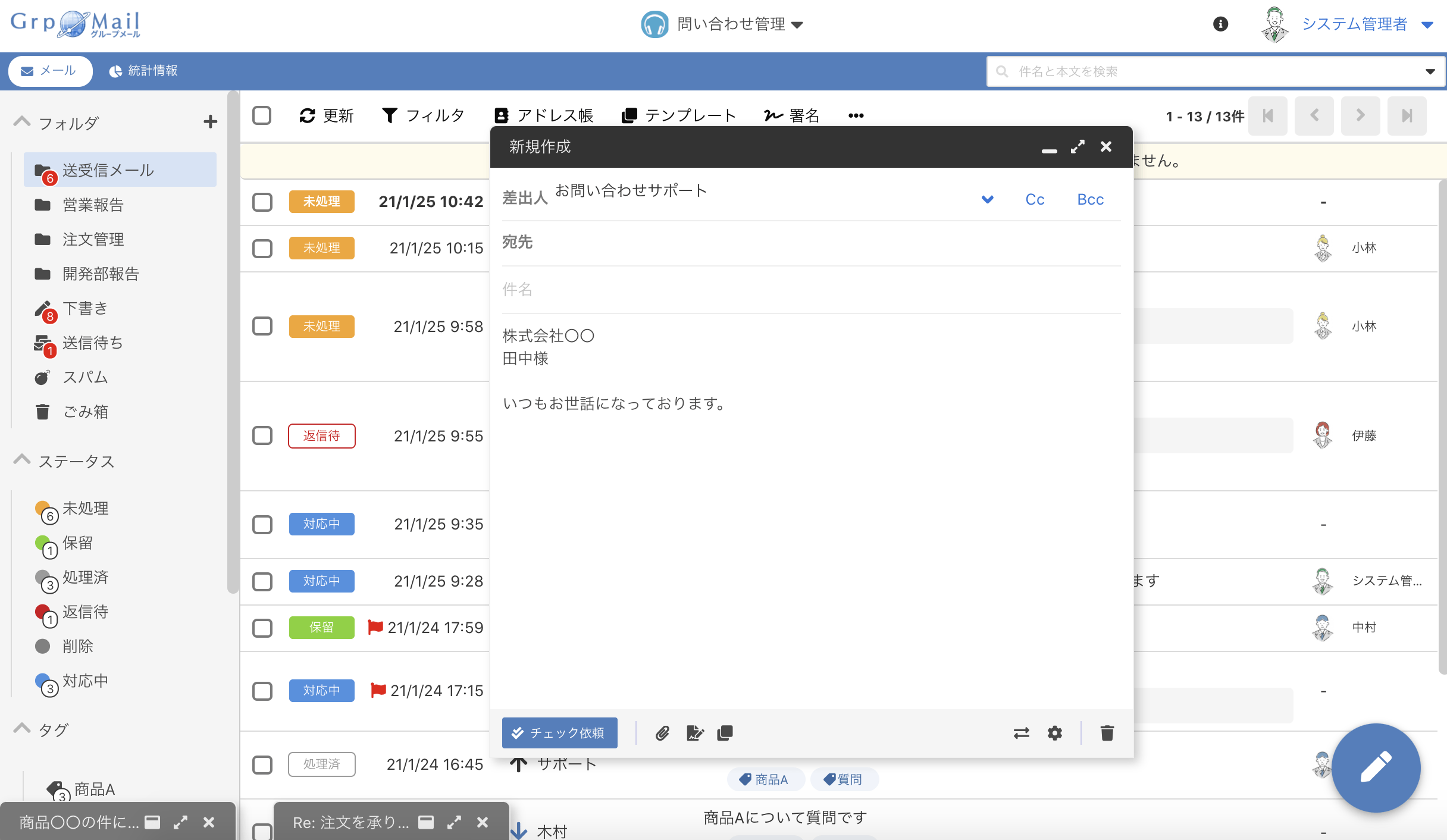The height and width of the screenshot is (840, 1447).
Task: Click the info icon in header
Action: tap(1220, 24)
